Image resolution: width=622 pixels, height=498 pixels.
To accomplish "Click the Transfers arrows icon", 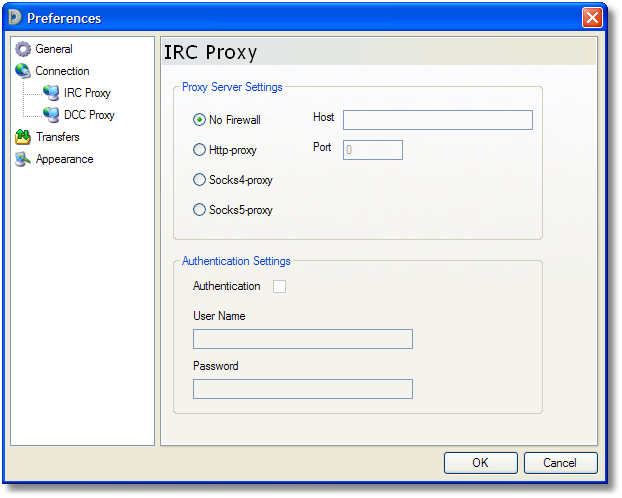I will [23, 137].
